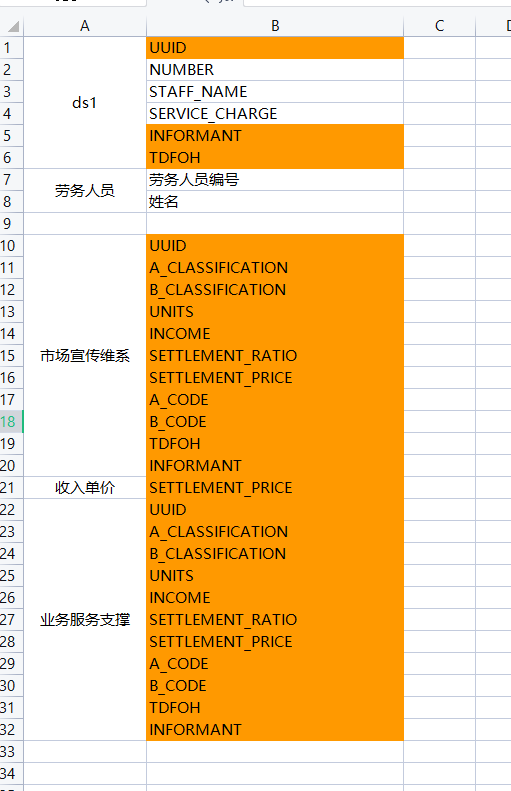
Task: Click the B_CODE cell in row 30
Action: tap(275, 686)
